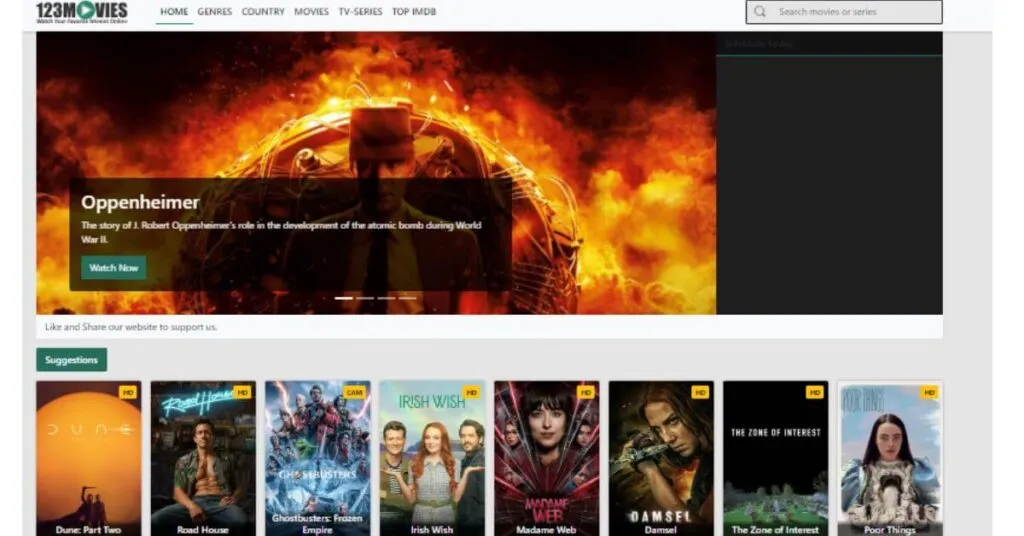
Task: Click the HD badge on Poor Things
Action: click(x=929, y=392)
